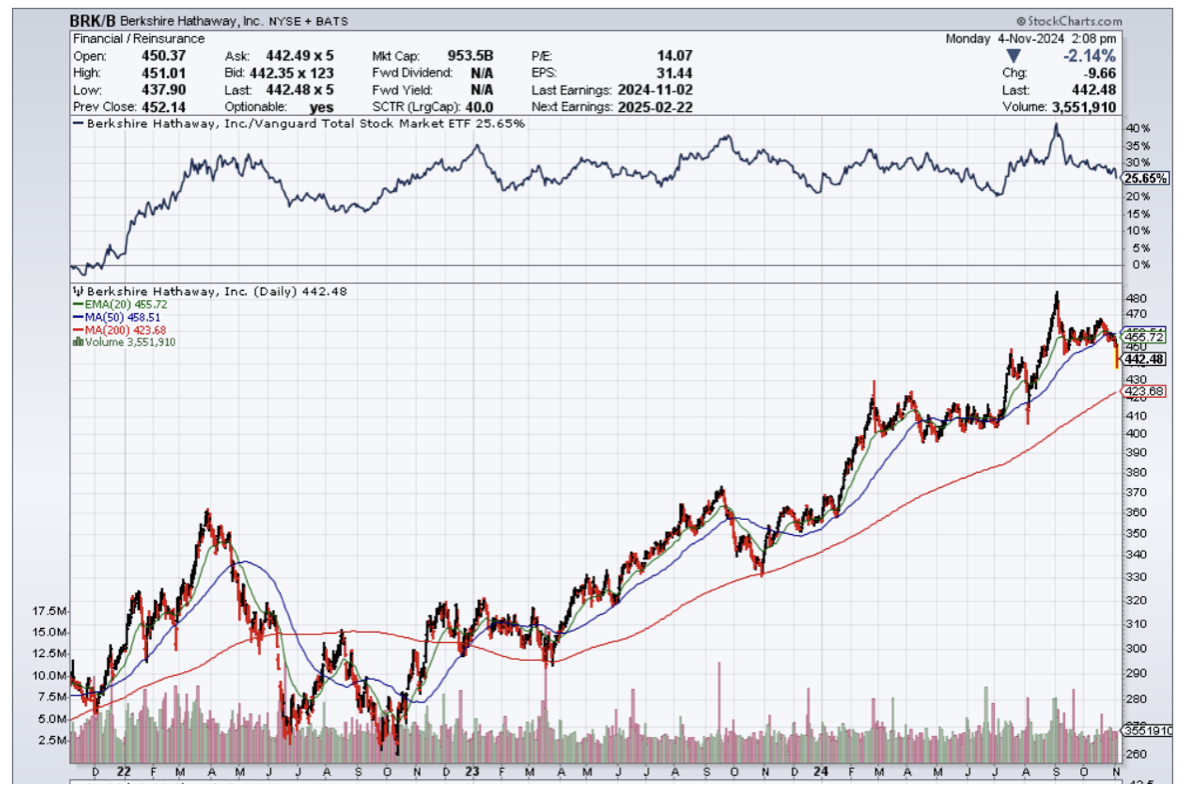Click the Fwd Yield 'N/A' value
This screenshot has height=798, width=1188.
[x=482, y=90]
